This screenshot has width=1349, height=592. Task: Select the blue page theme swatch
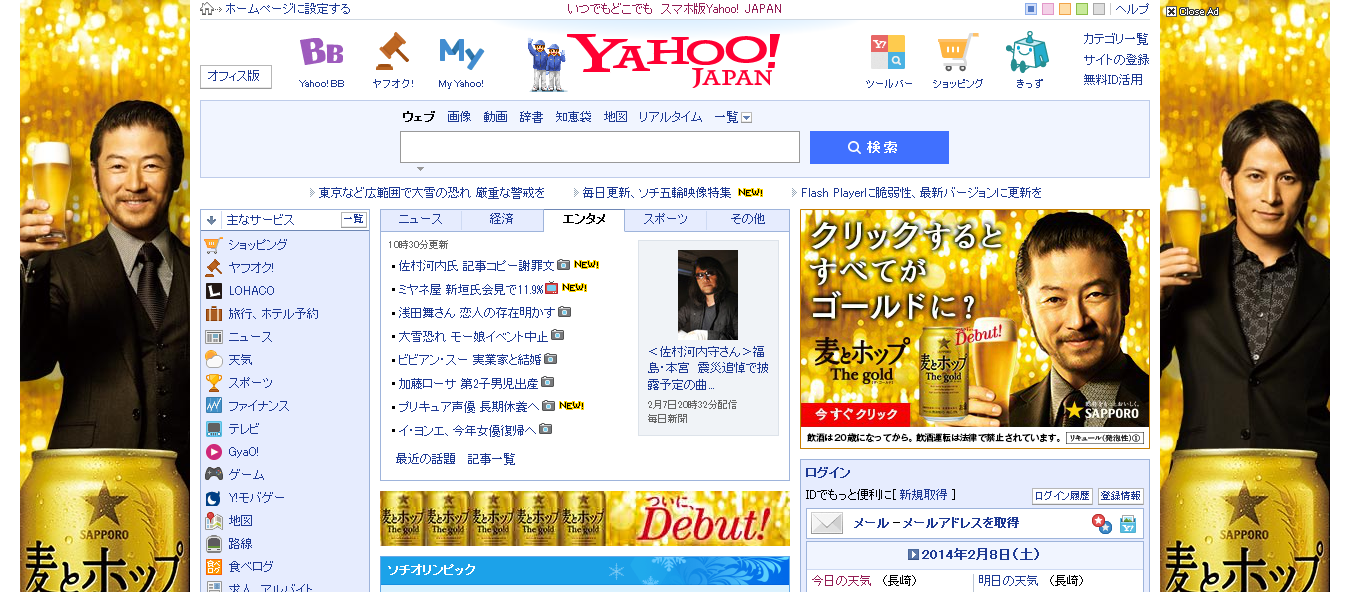coord(1031,9)
